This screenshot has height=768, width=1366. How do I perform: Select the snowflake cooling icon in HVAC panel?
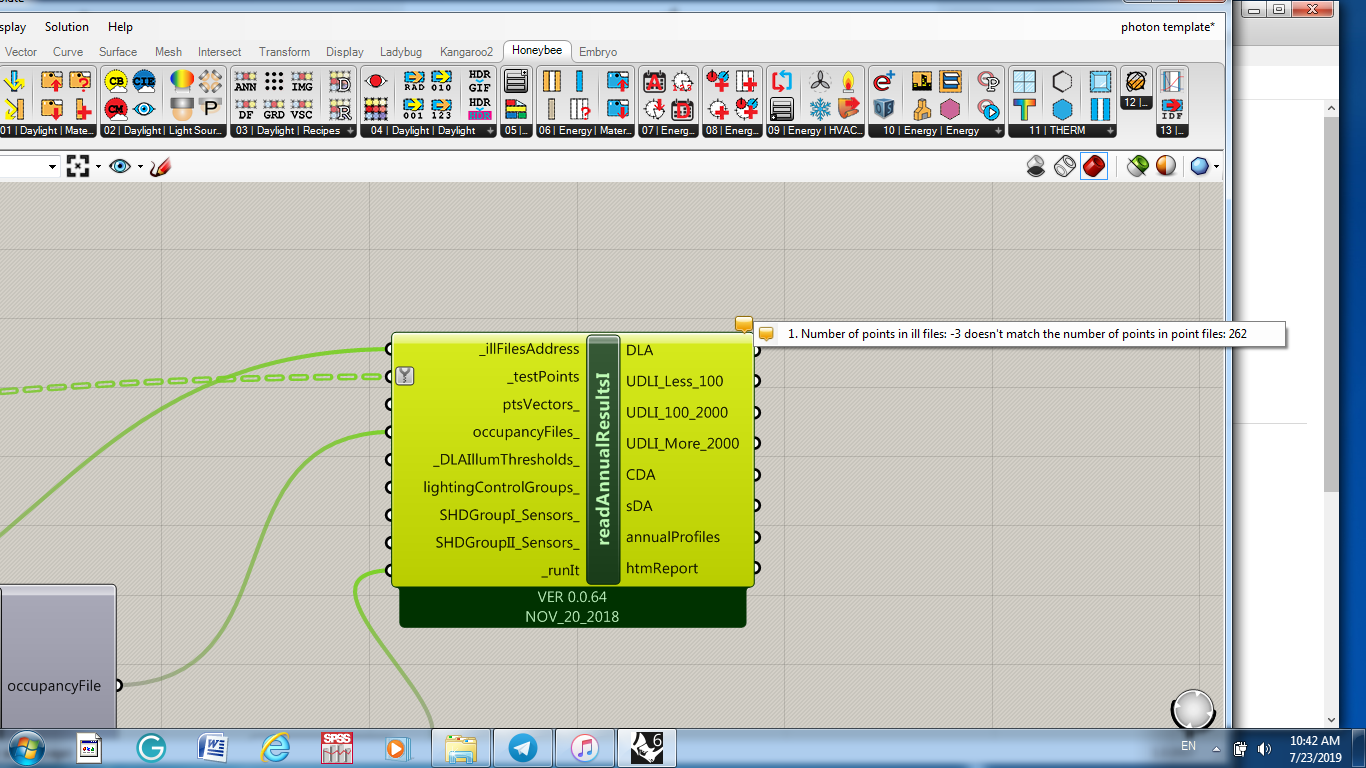pyautogui.click(x=820, y=108)
